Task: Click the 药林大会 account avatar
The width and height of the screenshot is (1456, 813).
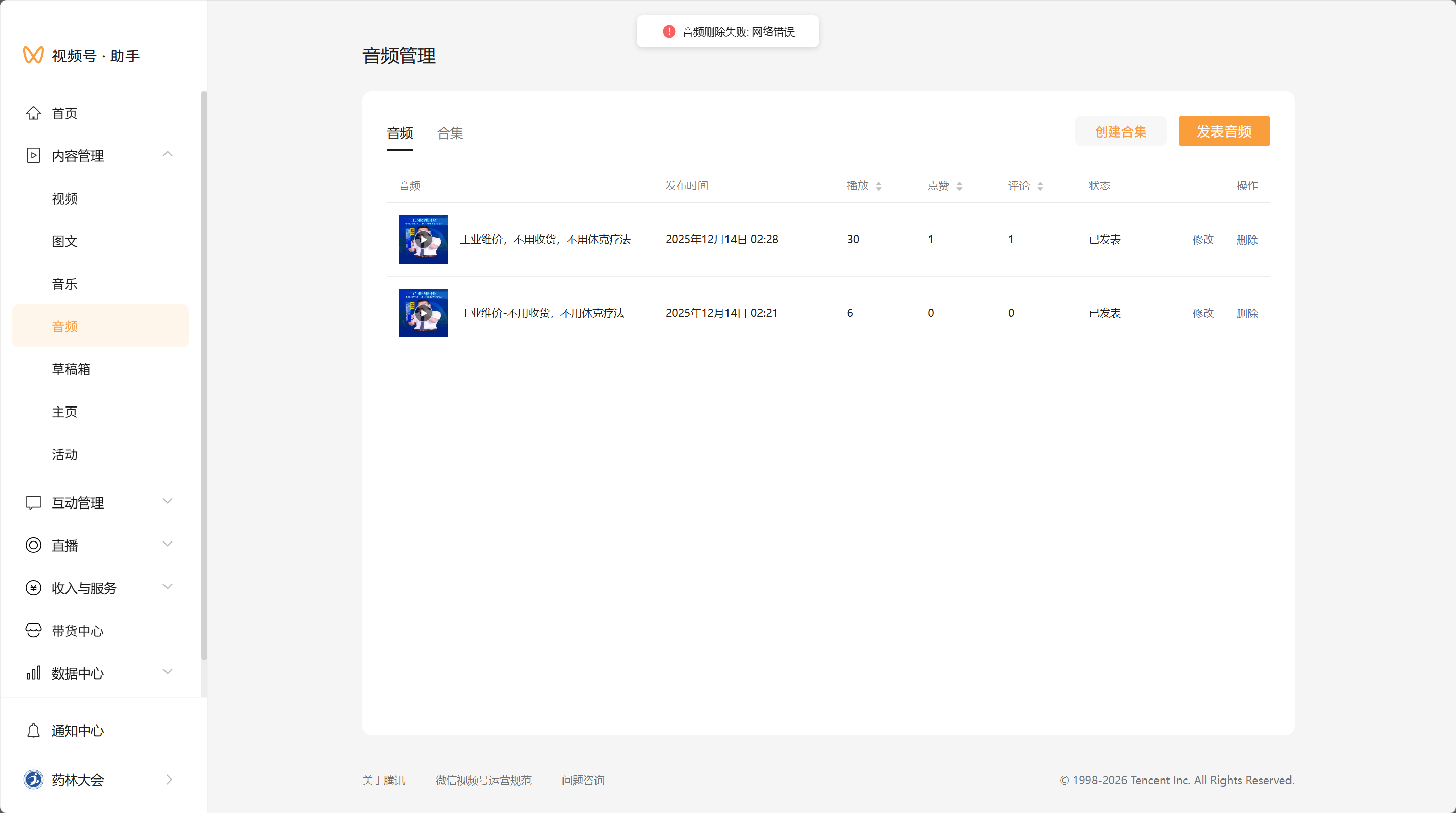Action: [34, 780]
